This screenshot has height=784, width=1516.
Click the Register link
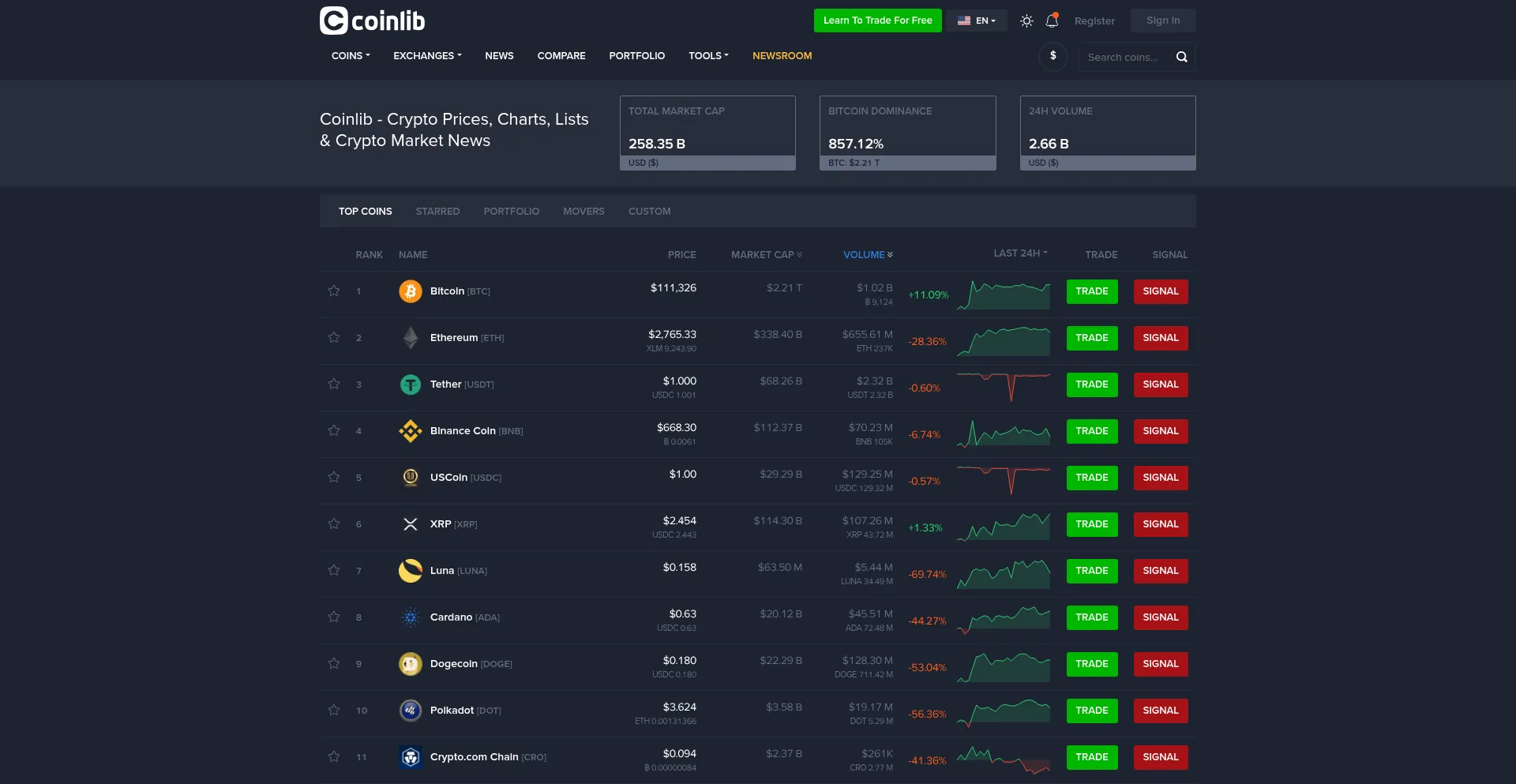coord(1094,21)
